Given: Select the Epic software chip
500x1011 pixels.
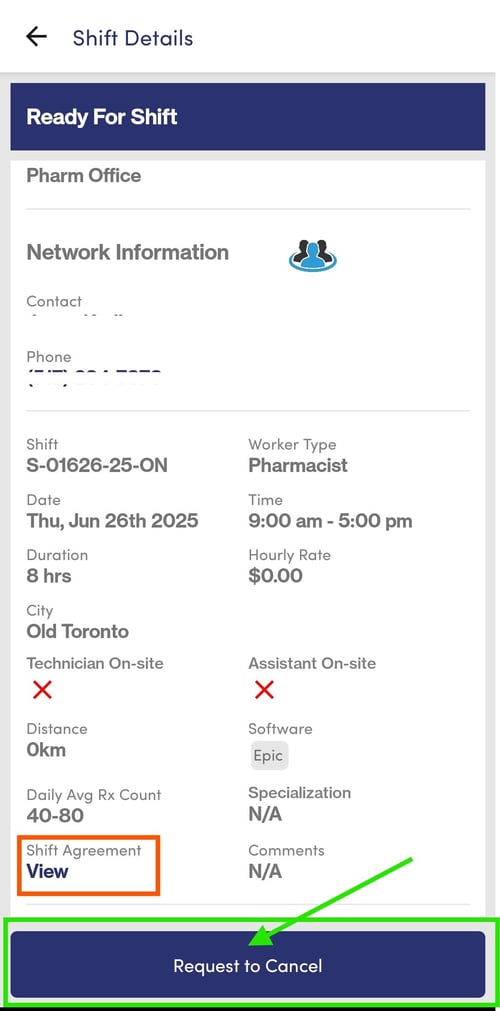Looking at the screenshot, I should pos(269,756).
